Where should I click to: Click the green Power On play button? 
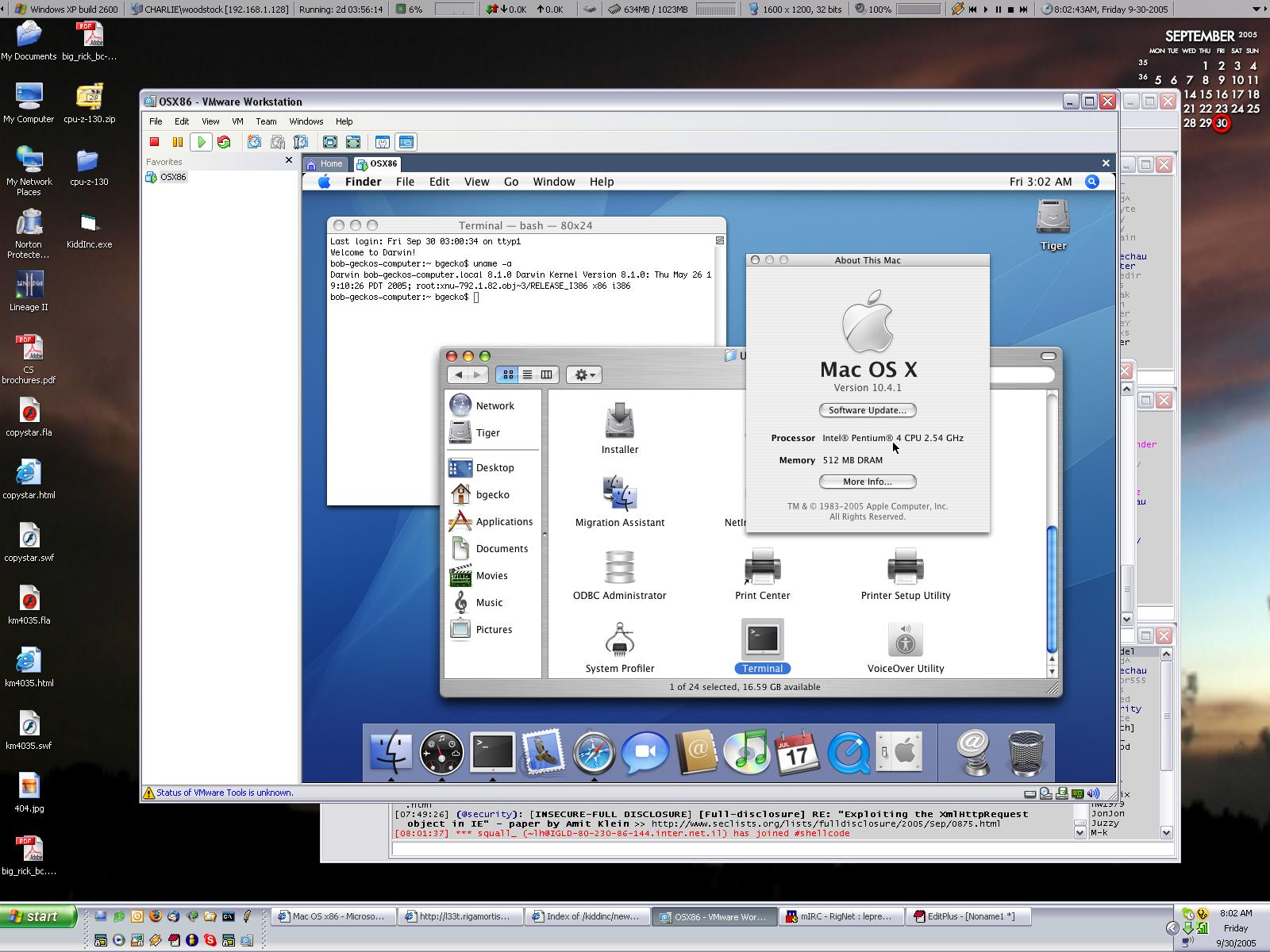202,142
